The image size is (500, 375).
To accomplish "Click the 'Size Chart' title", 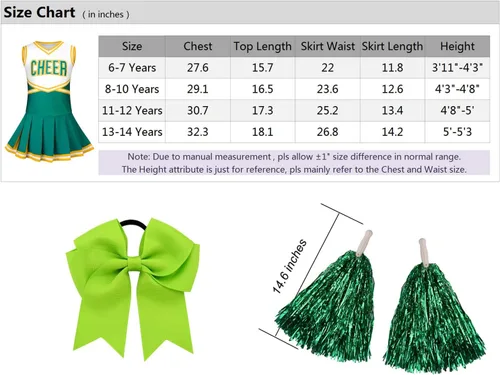I will point(39,13).
